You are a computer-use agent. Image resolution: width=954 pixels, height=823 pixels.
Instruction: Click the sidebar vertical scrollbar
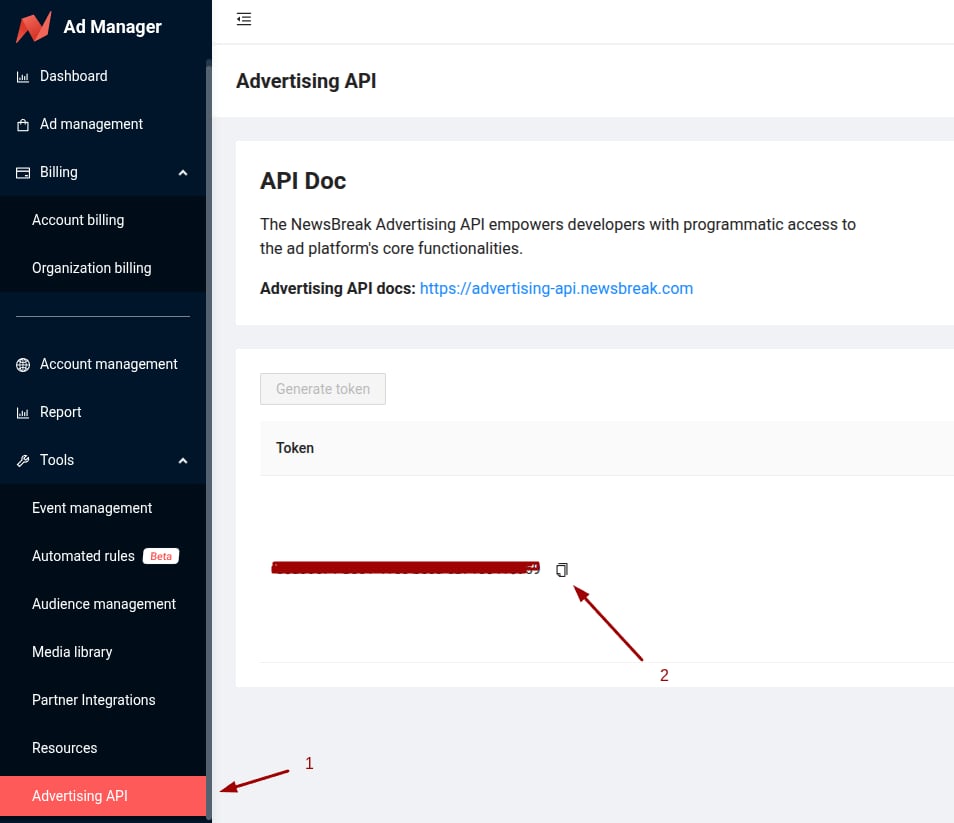pos(209,438)
